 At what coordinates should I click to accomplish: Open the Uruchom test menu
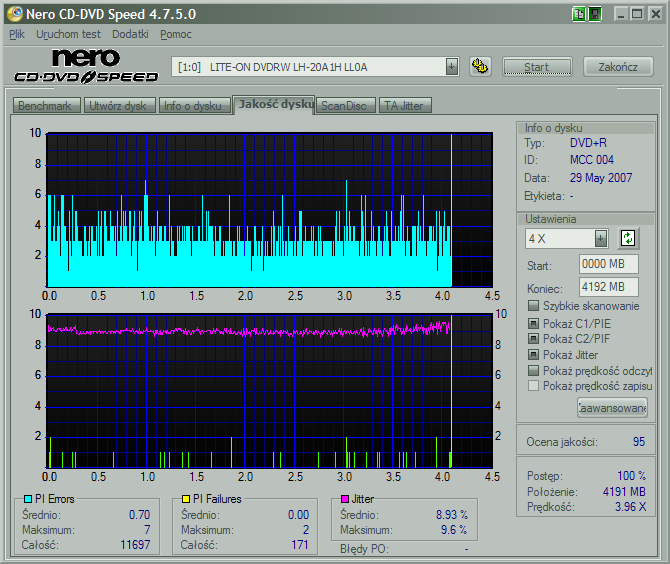tap(68, 34)
